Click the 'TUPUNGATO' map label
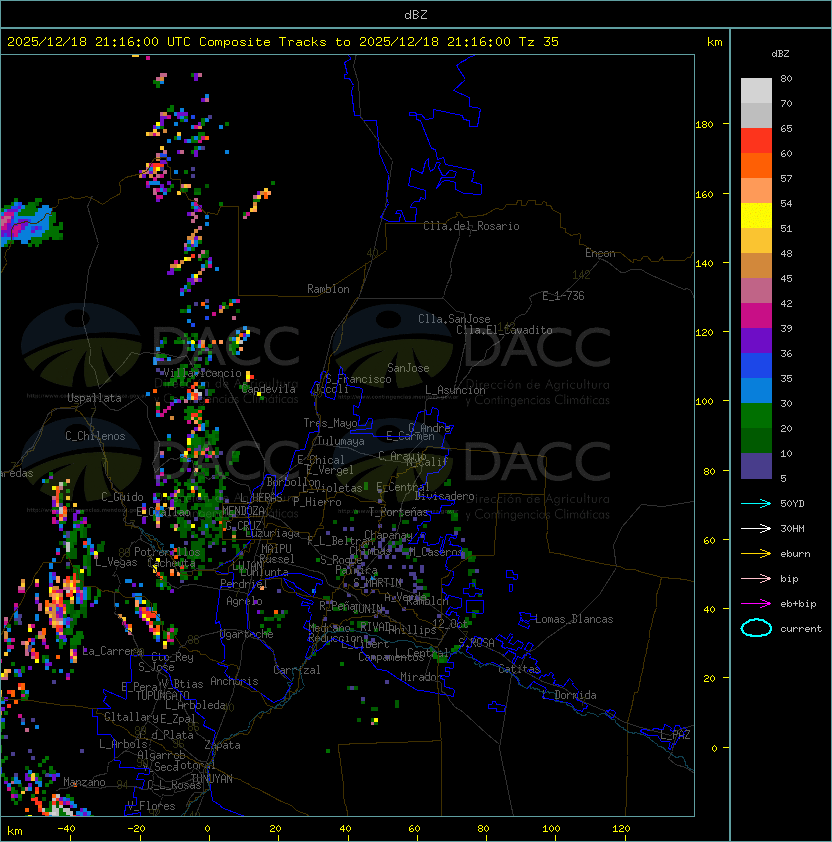This screenshot has height=842, width=832. point(162,696)
